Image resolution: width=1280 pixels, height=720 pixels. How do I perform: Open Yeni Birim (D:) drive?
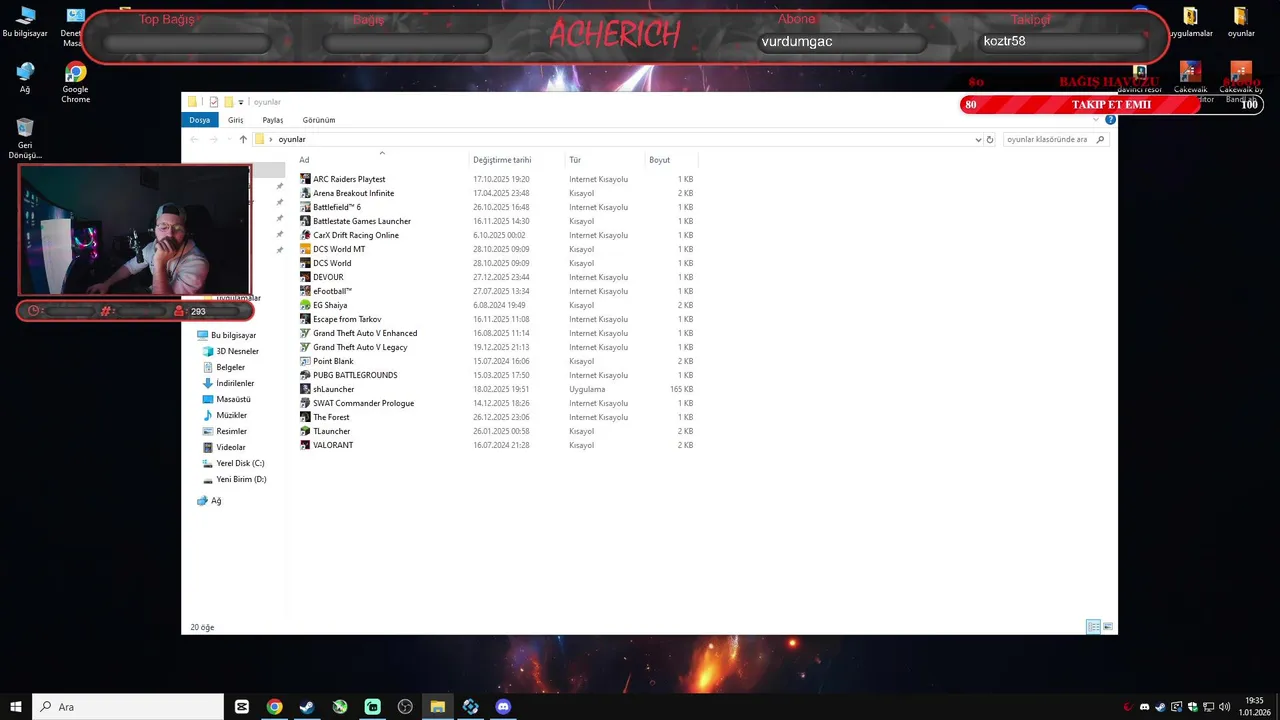pyautogui.click(x=235, y=479)
